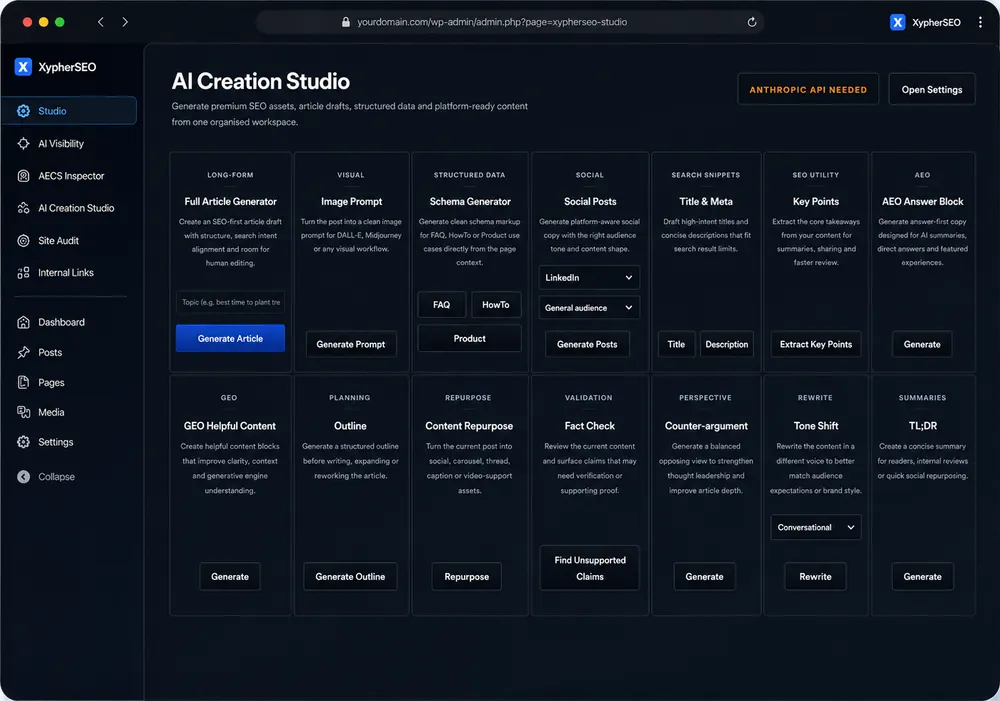Click the Open Settings button
Screen dimensions: 1000x701
[x=932, y=90]
